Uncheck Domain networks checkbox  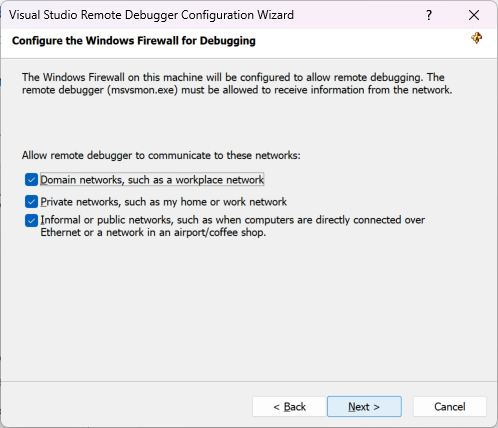click(31, 180)
